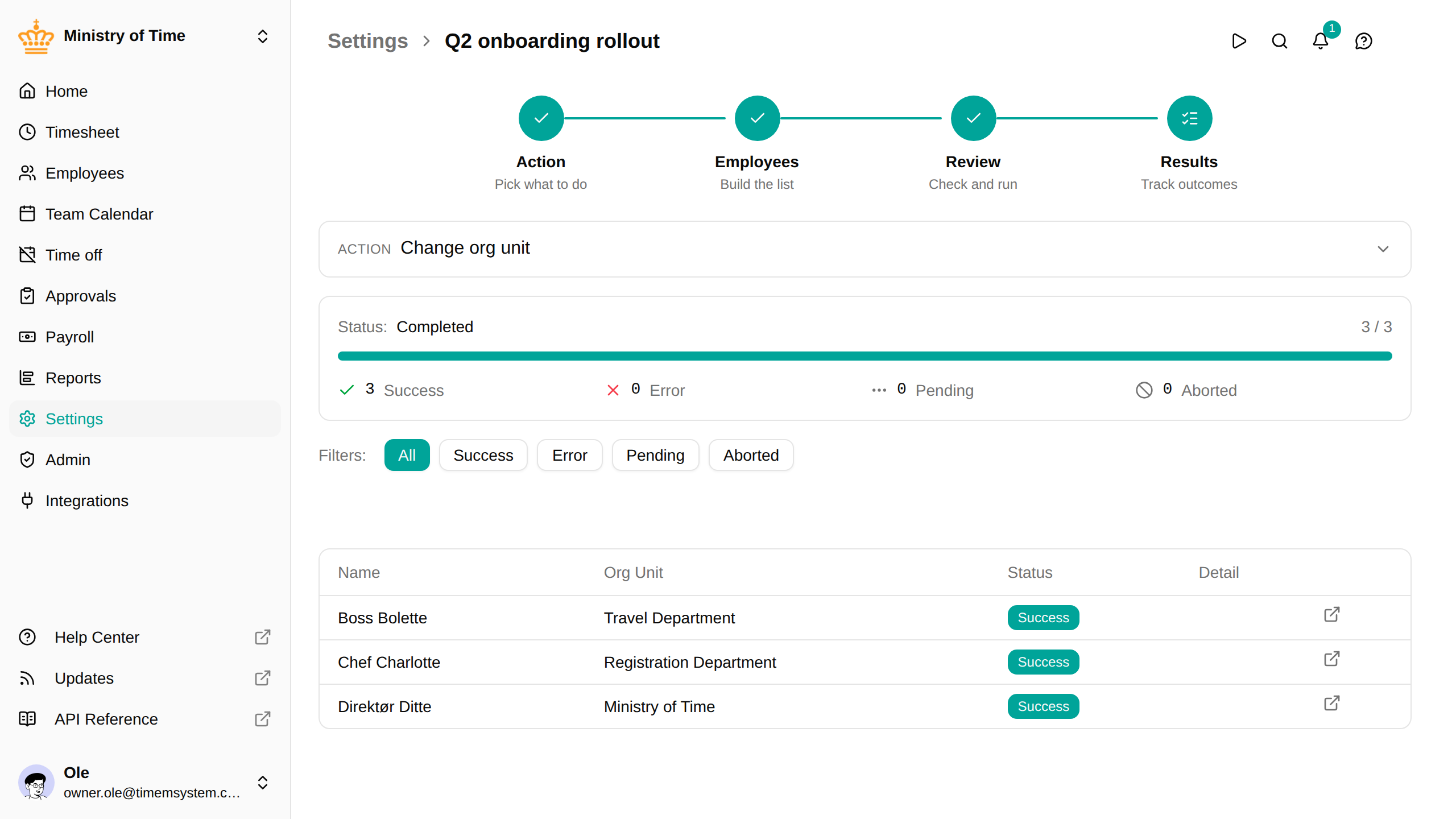The image size is (1456, 819).
Task: Open Help Center external link icon
Action: click(262, 637)
